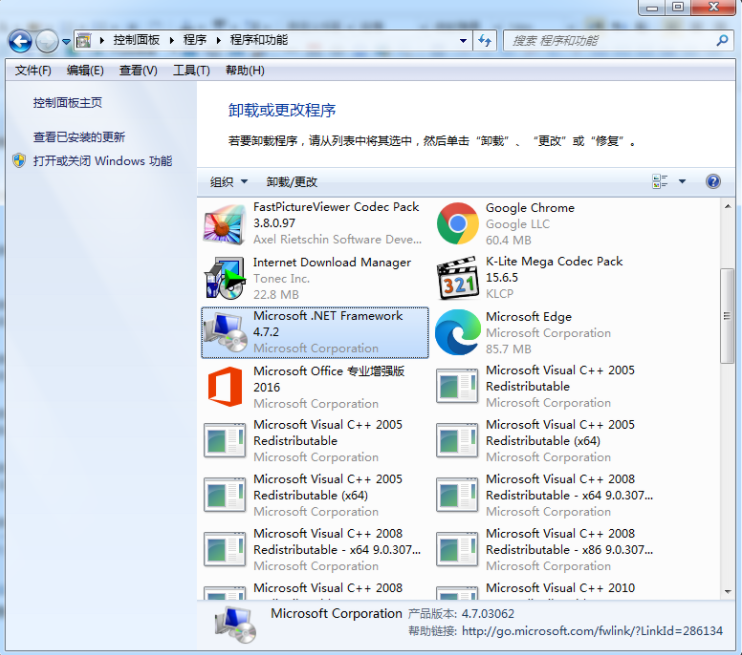Open the 文件(F) menu
This screenshot has height=655, width=742.
33,71
